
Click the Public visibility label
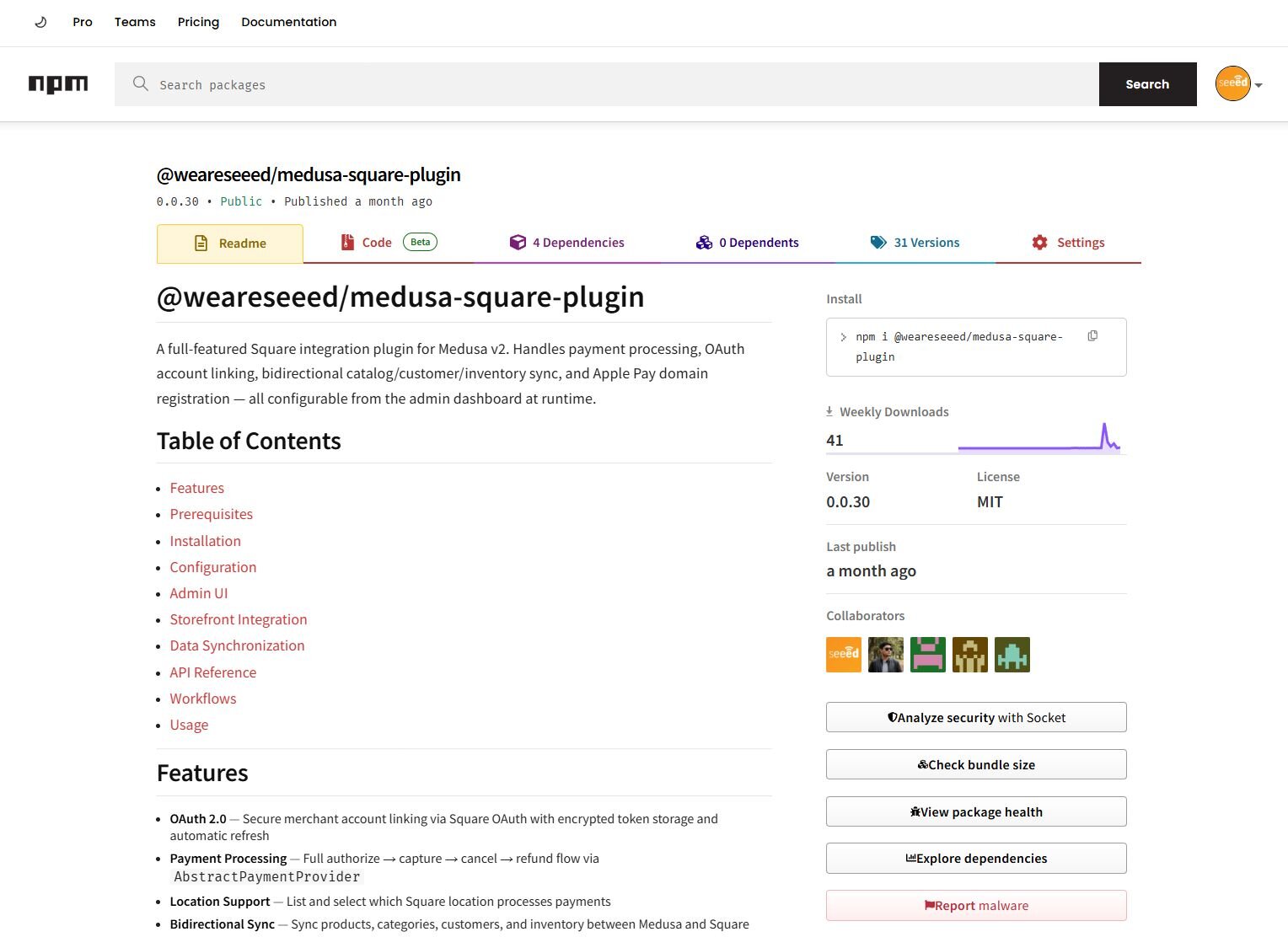tap(241, 201)
